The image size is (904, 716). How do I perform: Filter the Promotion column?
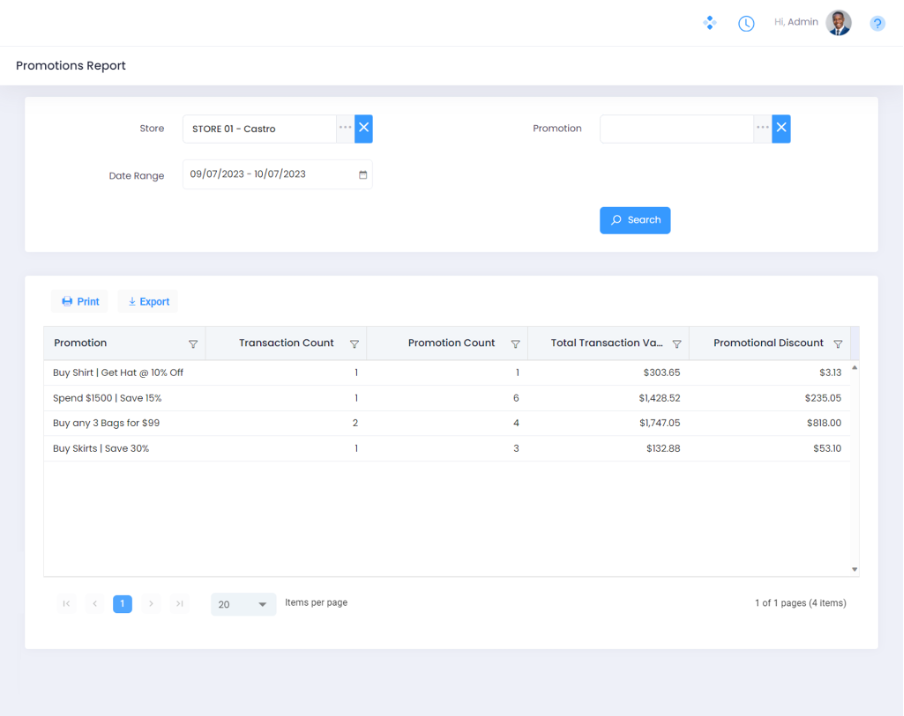(x=193, y=344)
